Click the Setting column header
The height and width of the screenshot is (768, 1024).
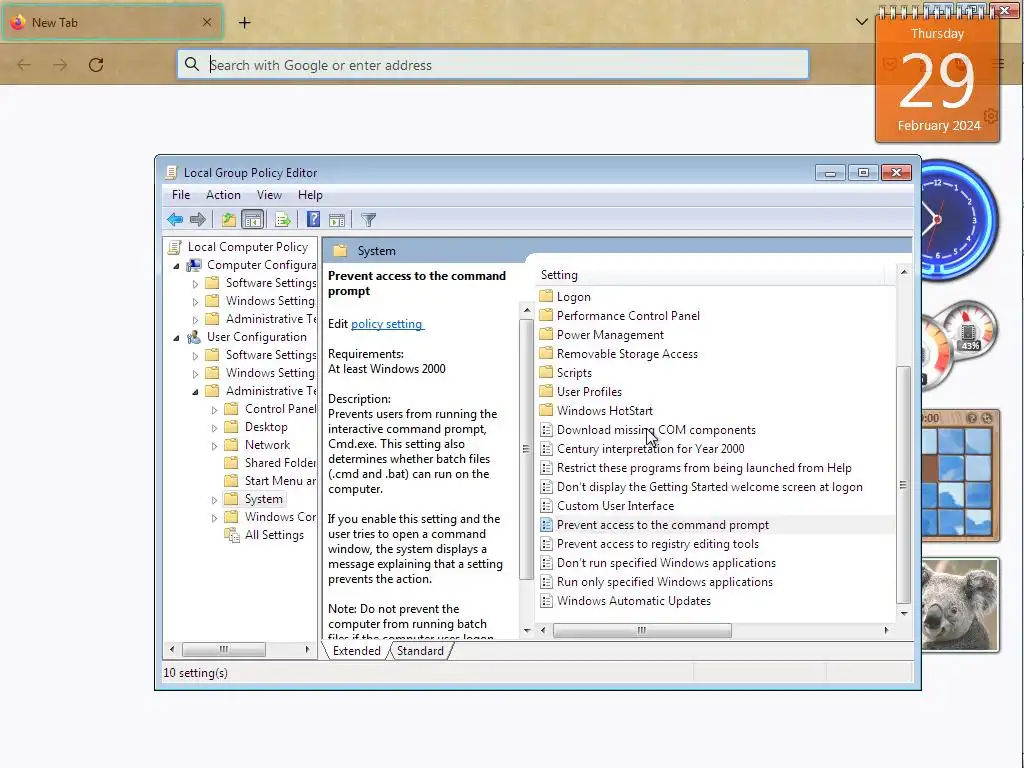711,275
